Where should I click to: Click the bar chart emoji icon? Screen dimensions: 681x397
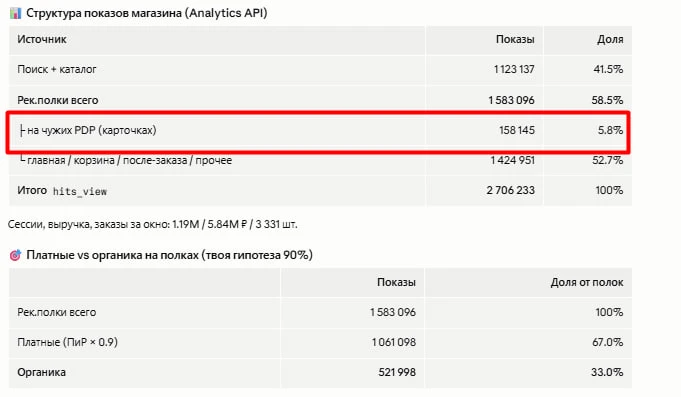pyautogui.click(x=15, y=13)
